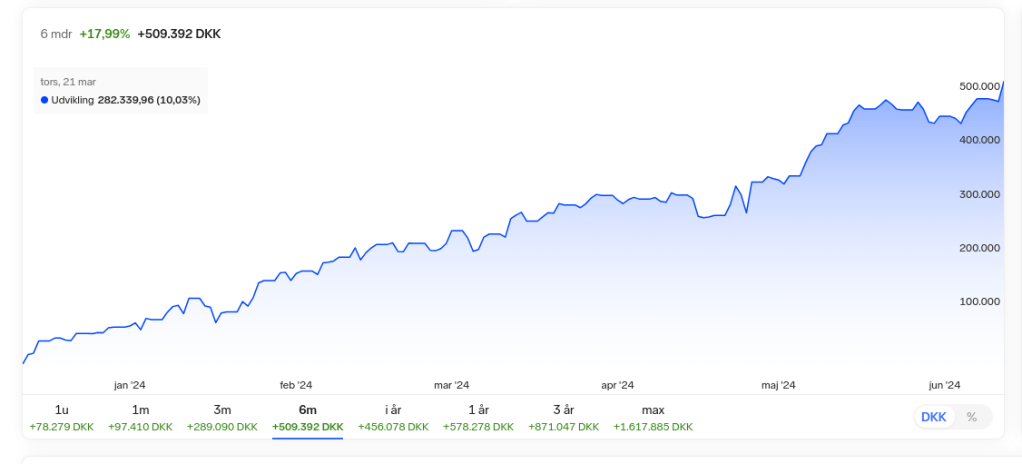Choose the 3m period tab
Viewport: 1022px width, 464px height.
pyautogui.click(x=222, y=417)
